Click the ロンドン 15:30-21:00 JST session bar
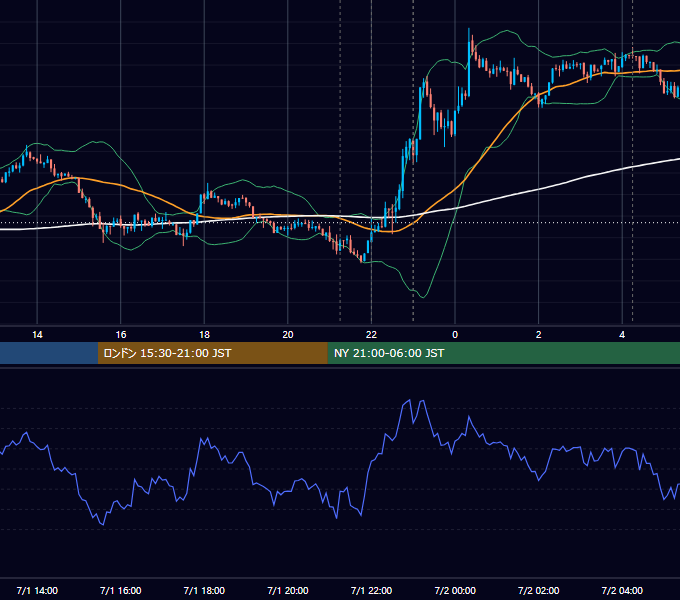680x600 pixels. pyautogui.click(x=212, y=353)
